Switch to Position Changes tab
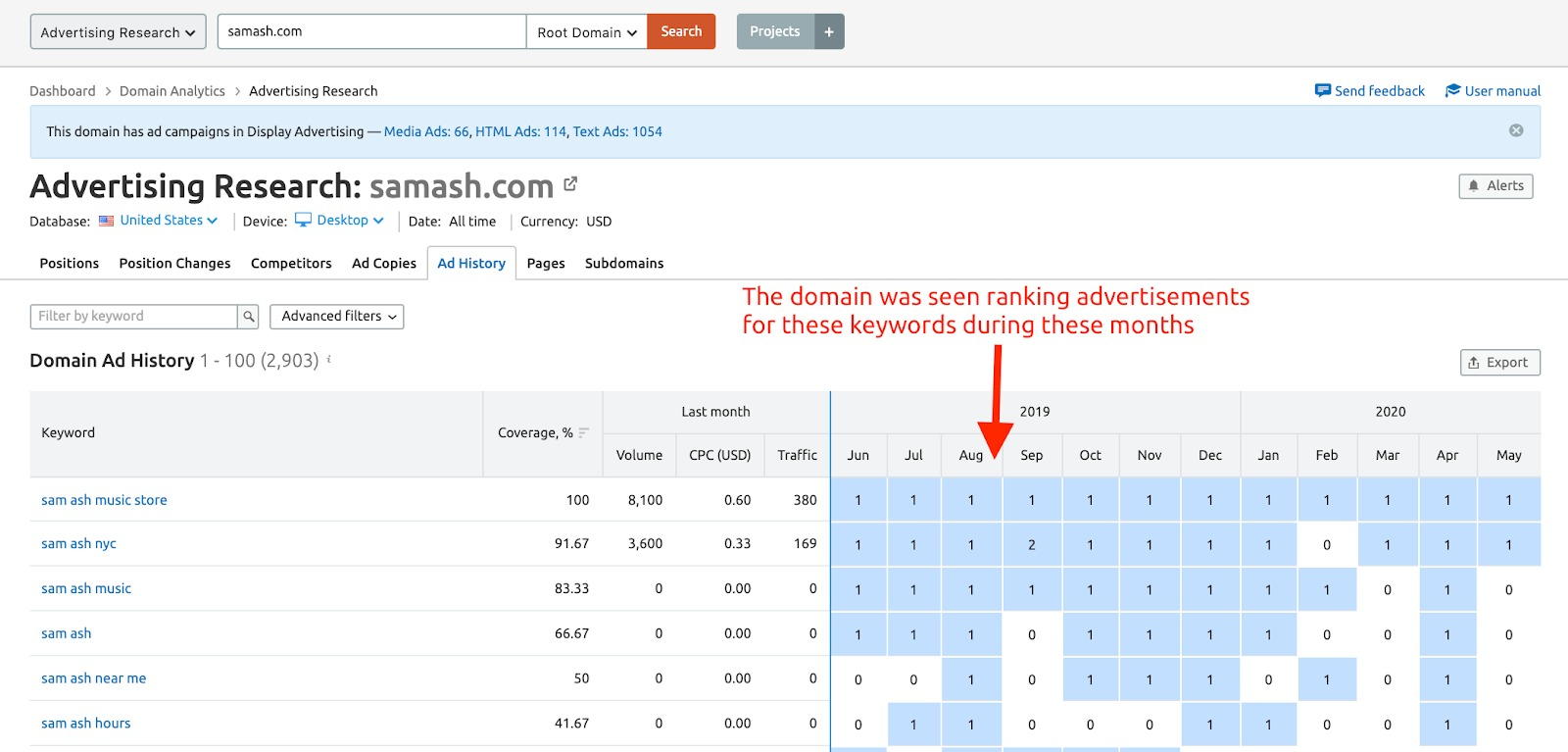This screenshot has height=752, width=1568. tap(175, 263)
